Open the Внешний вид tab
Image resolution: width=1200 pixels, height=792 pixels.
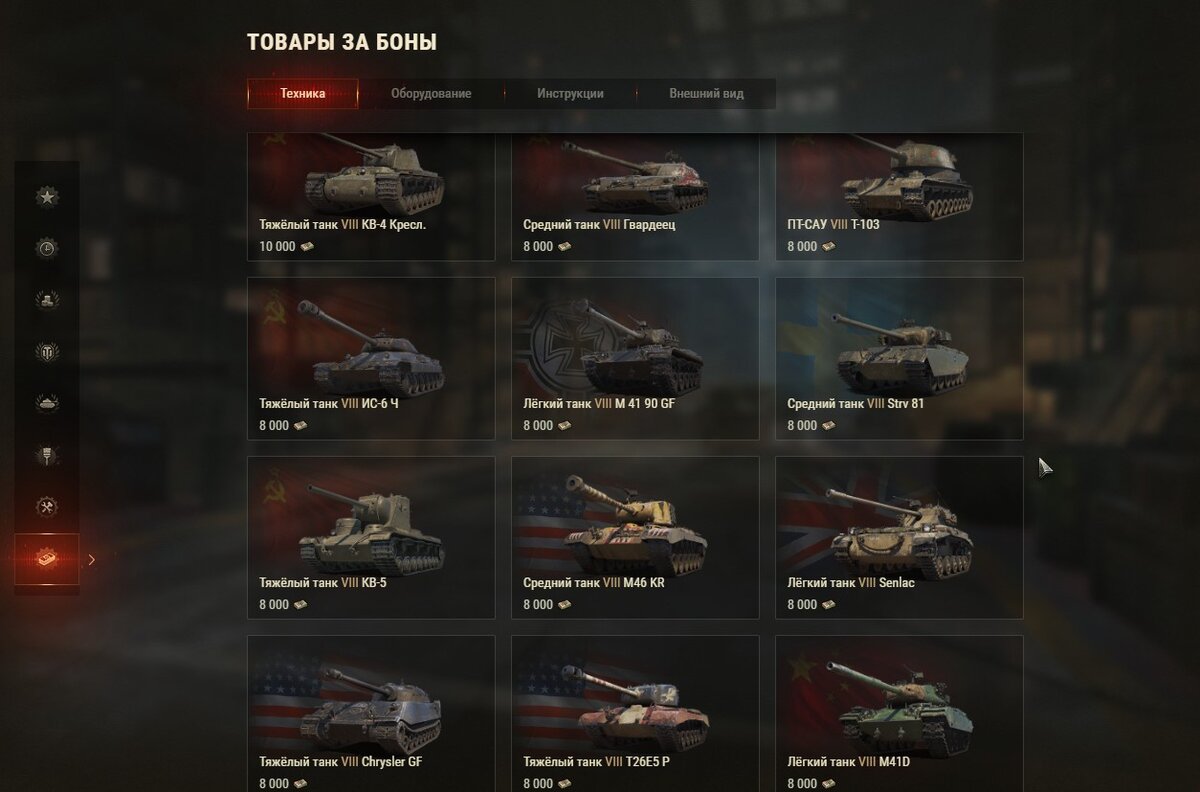(x=706, y=94)
